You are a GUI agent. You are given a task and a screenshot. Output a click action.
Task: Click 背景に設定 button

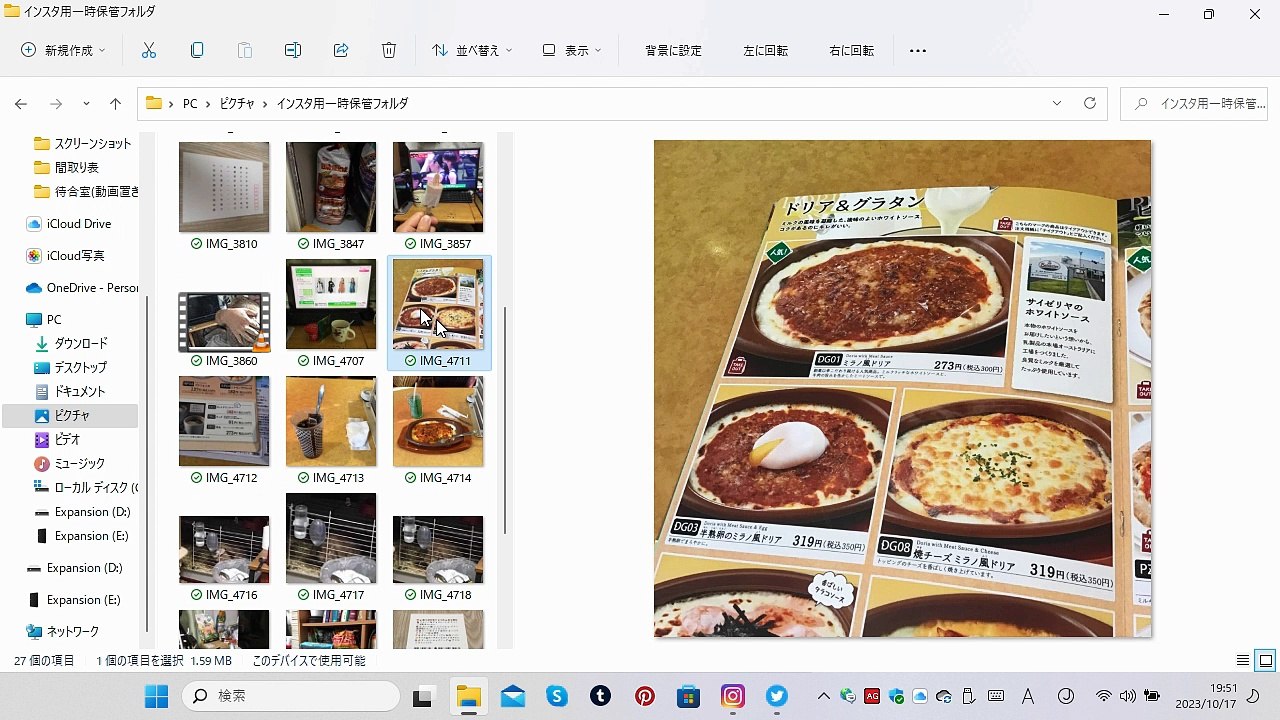pos(673,50)
